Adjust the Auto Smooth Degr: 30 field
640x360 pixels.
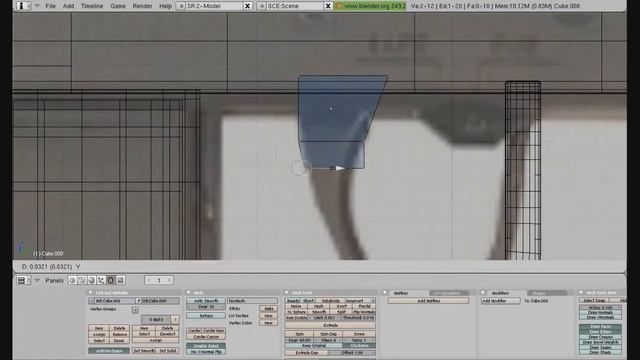pos(206,307)
